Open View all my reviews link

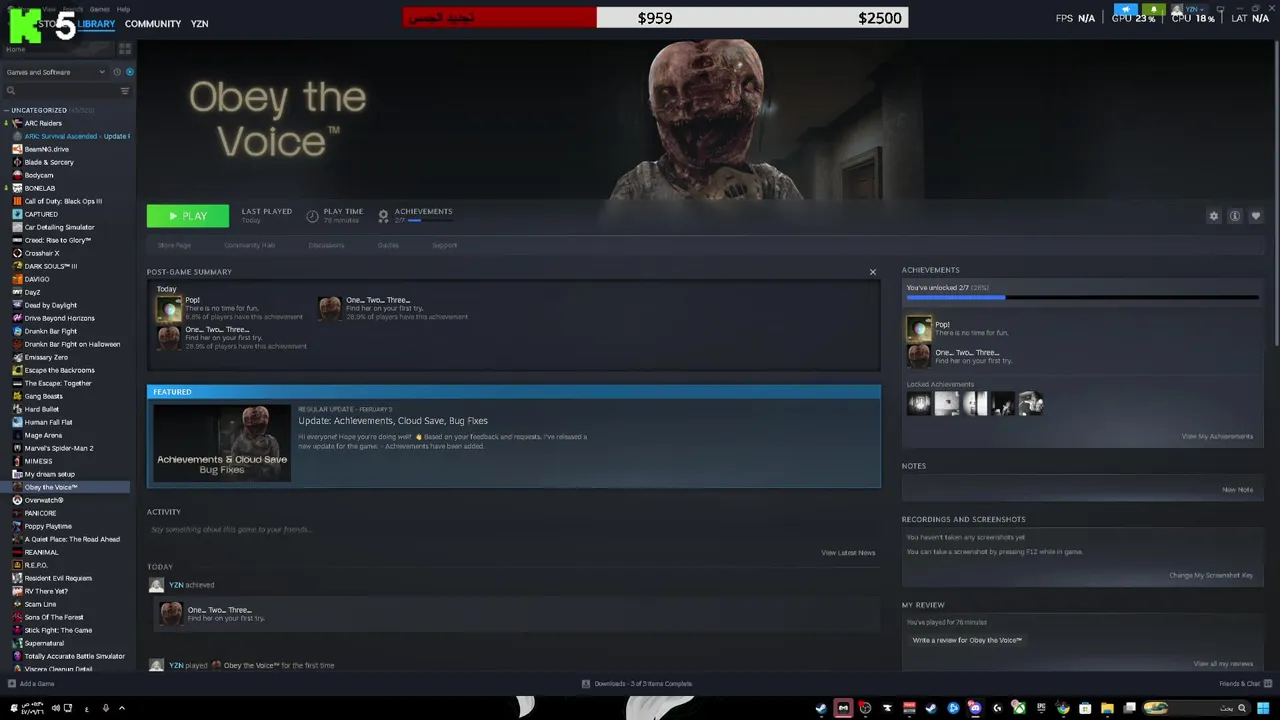(1223, 664)
